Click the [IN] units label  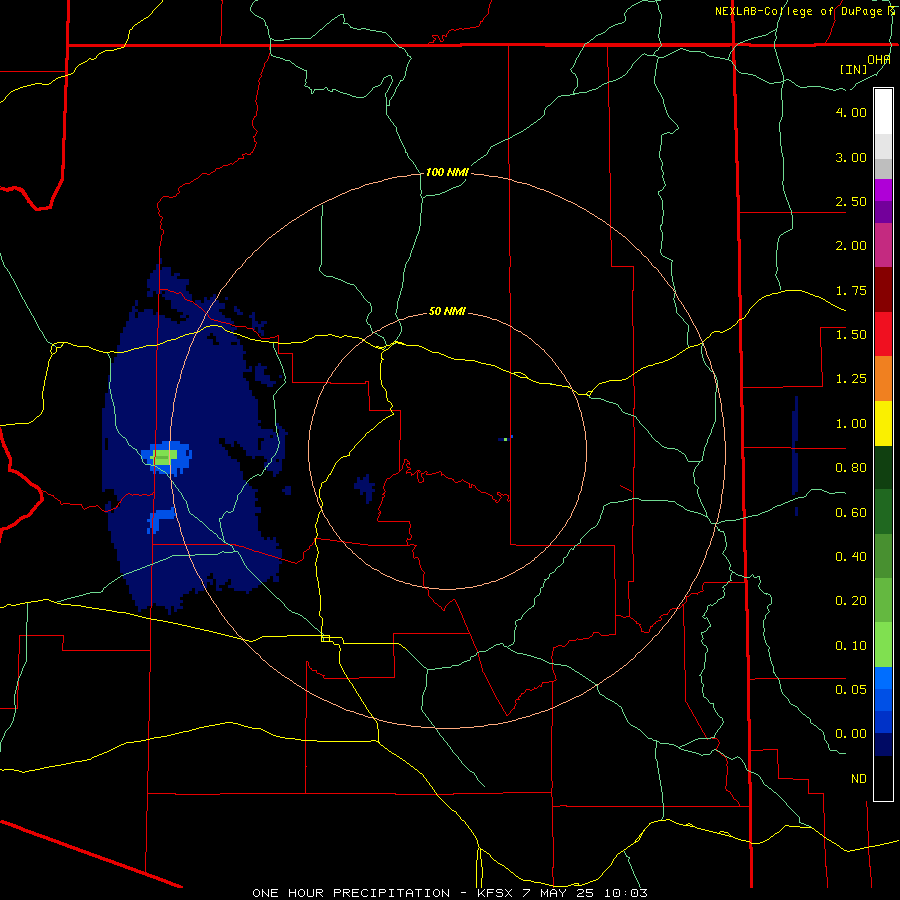coord(853,69)
